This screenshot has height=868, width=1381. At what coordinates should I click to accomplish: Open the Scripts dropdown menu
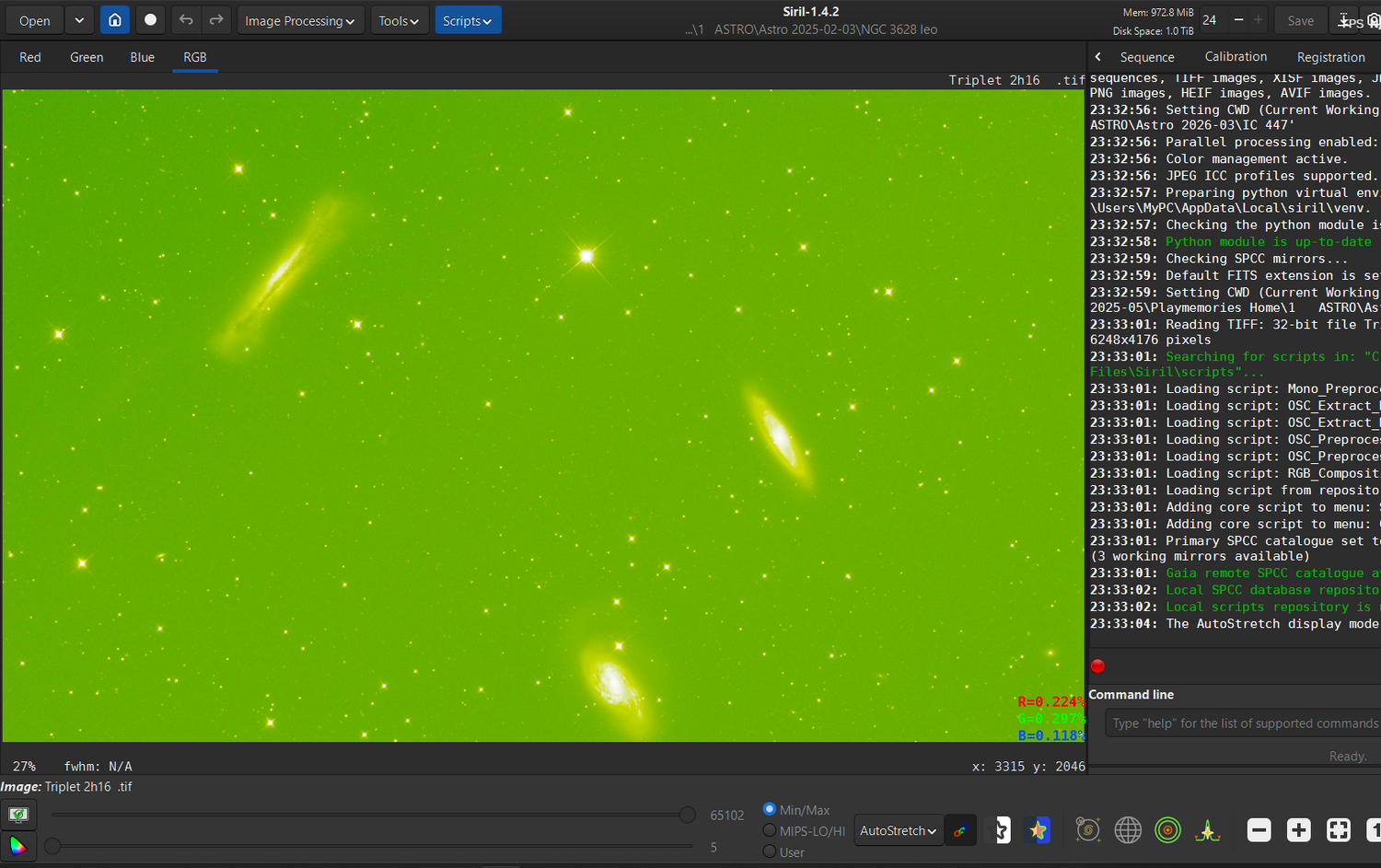tap(468, 20)
